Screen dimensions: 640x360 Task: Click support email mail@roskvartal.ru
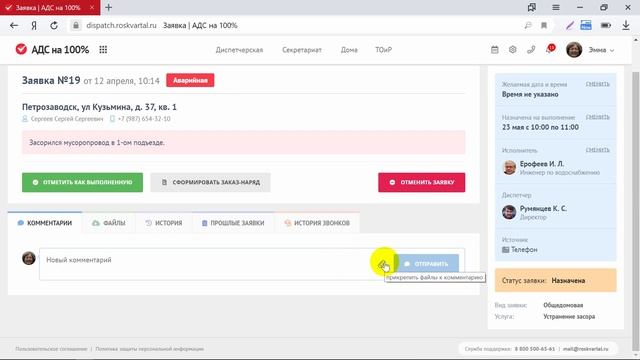[x=586, y=349]
